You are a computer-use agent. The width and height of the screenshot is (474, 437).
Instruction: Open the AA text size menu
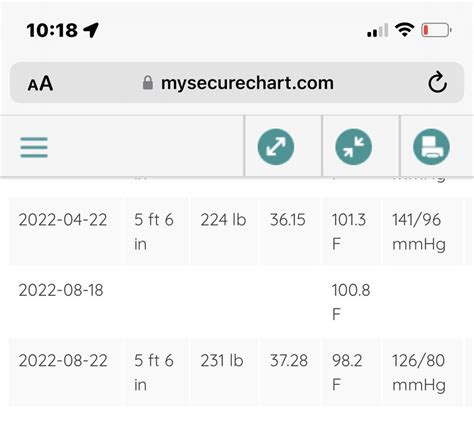[x=40, y=83]
